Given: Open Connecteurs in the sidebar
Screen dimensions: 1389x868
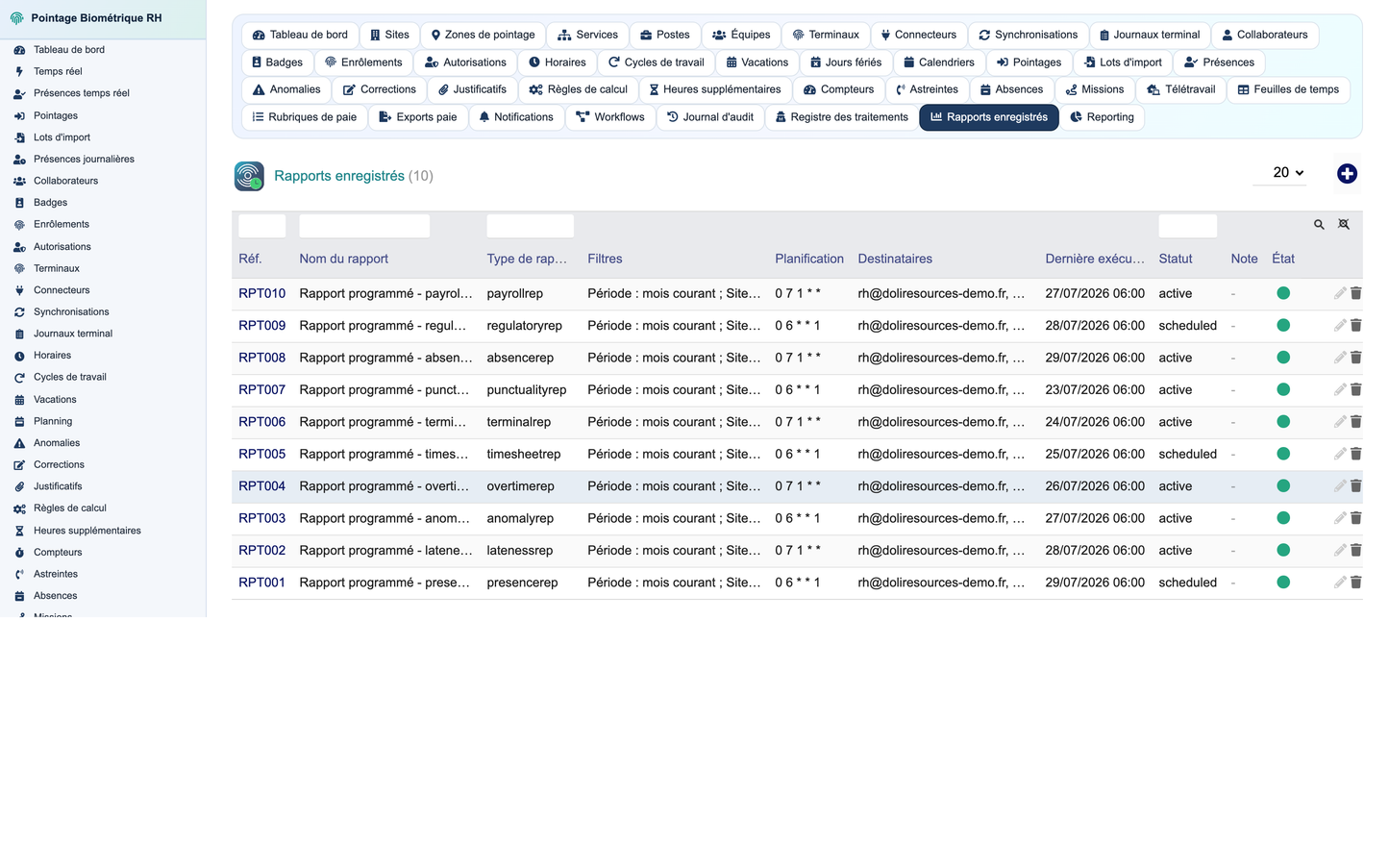Looking at the screenshot, I should click(x=62, y=290).
